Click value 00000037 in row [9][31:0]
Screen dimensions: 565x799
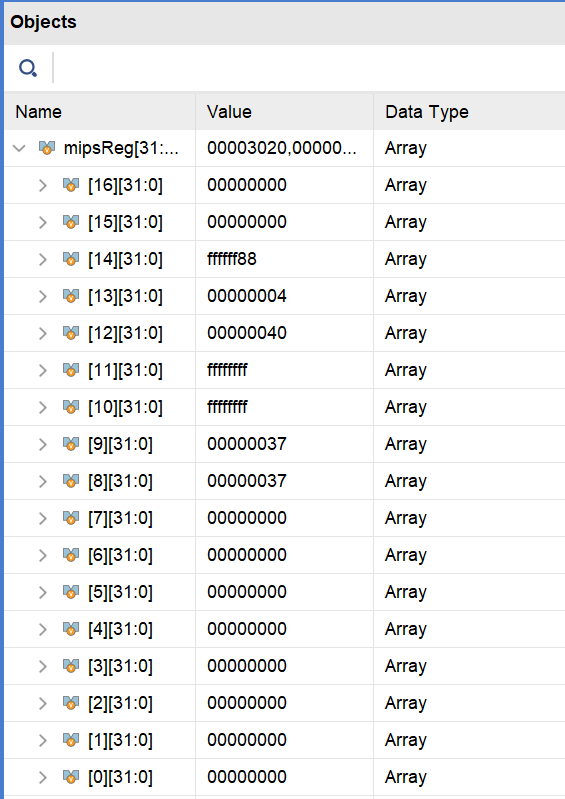pos(247,444)
